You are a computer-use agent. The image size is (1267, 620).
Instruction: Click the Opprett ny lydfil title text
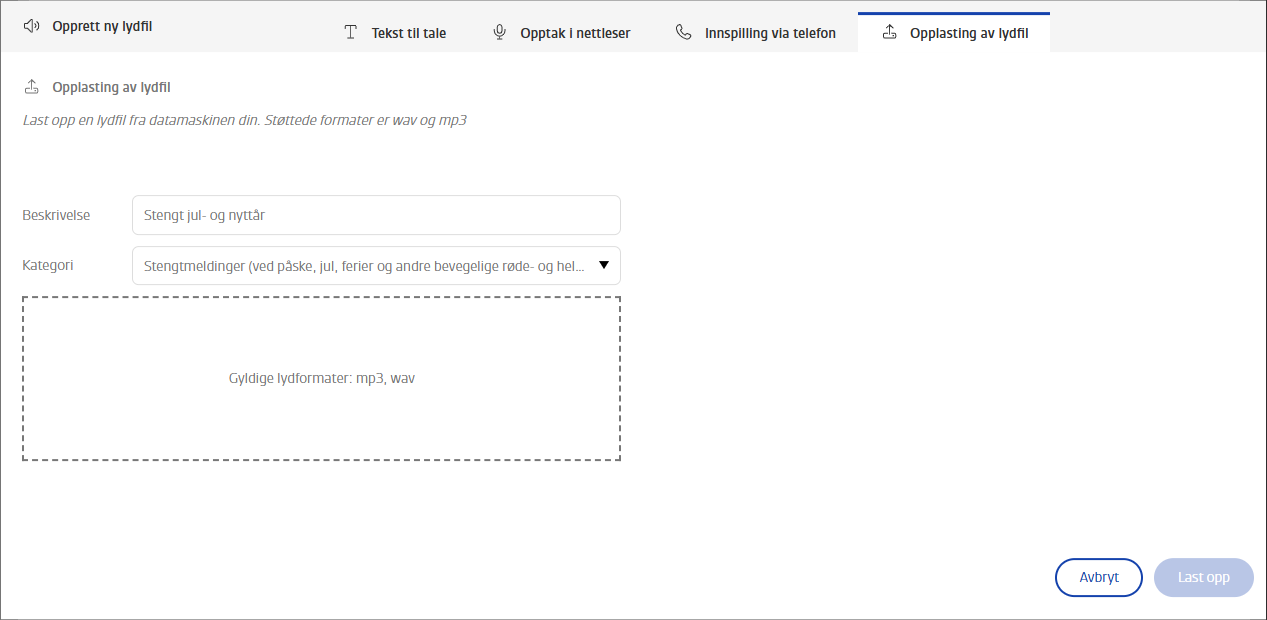102,26
